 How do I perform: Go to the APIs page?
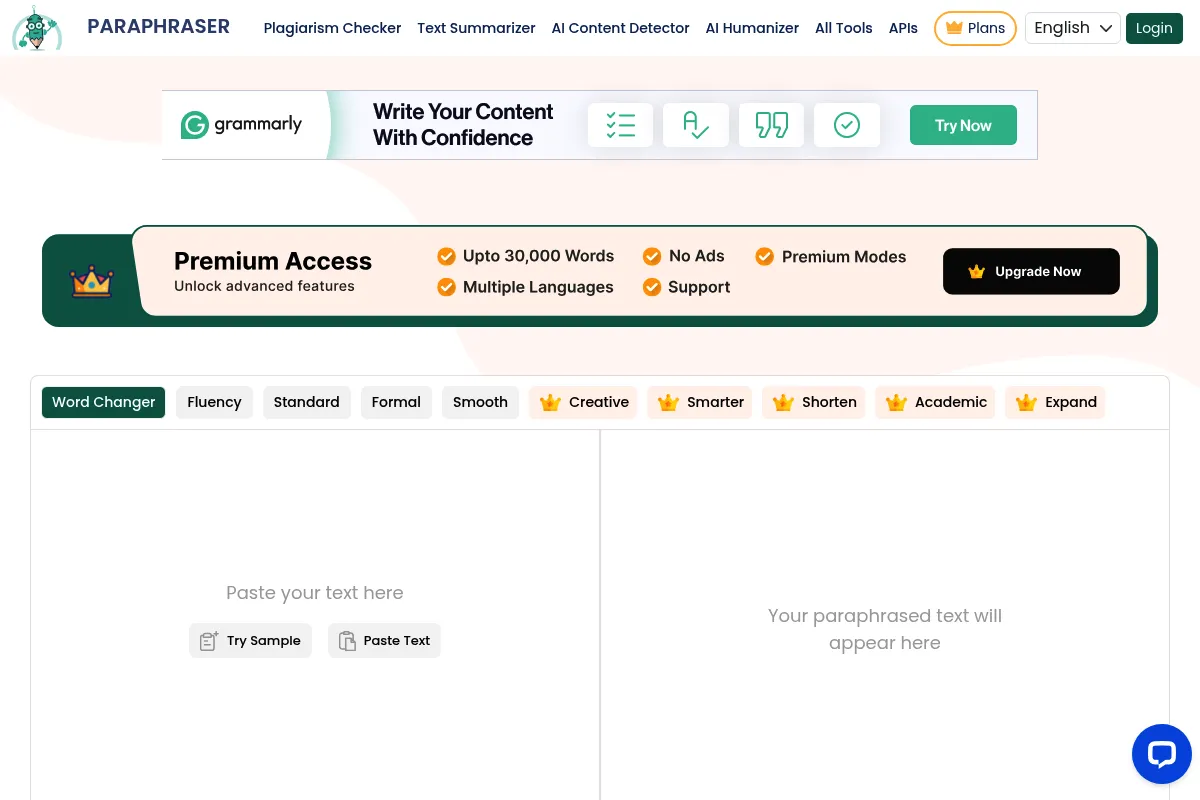coord(903,28)
